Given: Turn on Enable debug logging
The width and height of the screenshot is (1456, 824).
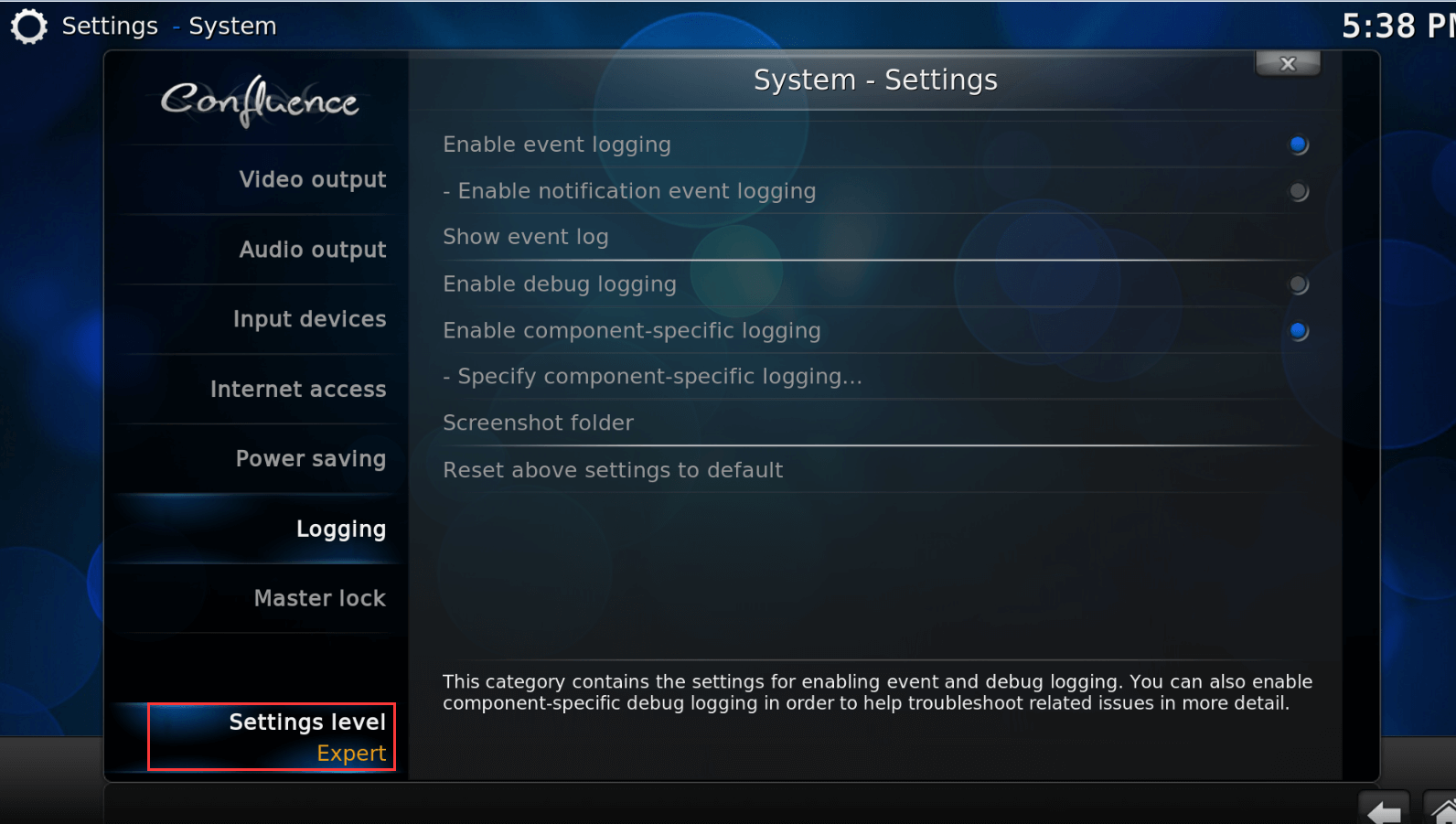Looking at the screenshot, I should click(x=1298, y=284).
